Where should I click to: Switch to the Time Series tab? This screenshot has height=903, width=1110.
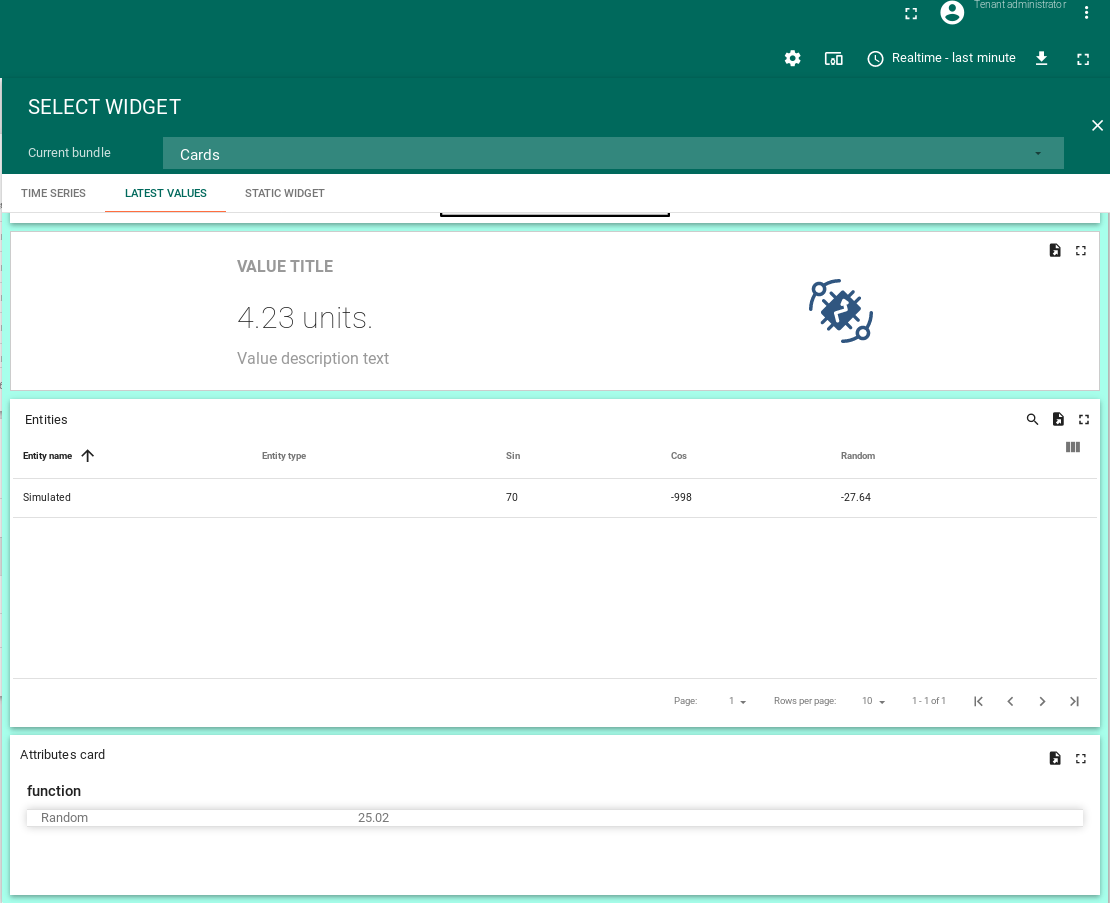53,193
